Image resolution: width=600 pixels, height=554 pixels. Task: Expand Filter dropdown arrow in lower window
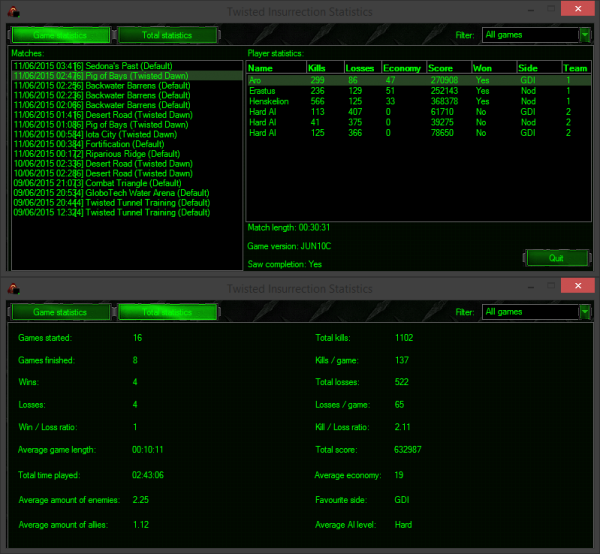click(585, 312)
